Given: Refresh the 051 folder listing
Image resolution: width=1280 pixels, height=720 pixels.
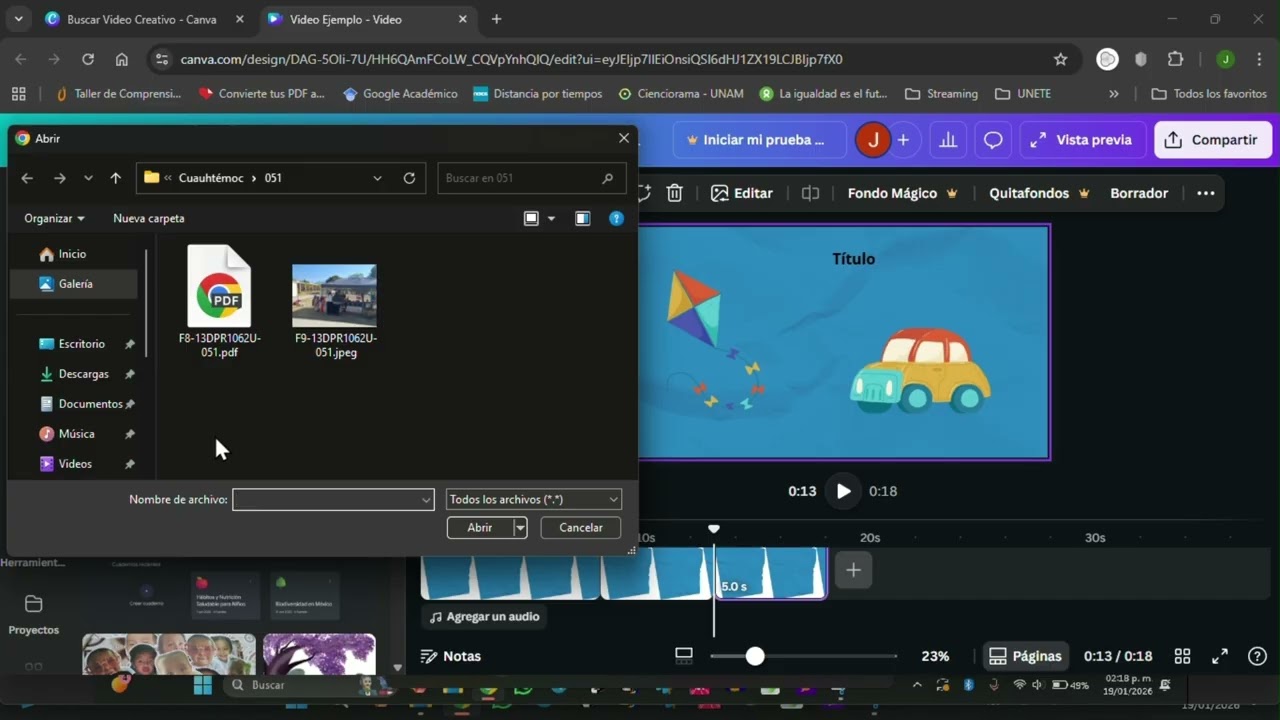Looking at the screenshot, I should [x=409, y=178].
